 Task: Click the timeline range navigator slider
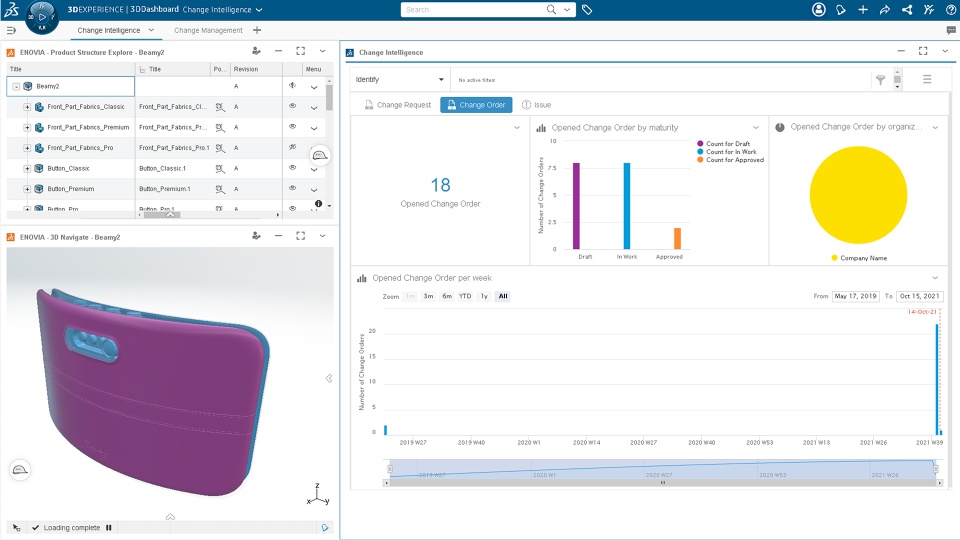[x=662, y=469]
